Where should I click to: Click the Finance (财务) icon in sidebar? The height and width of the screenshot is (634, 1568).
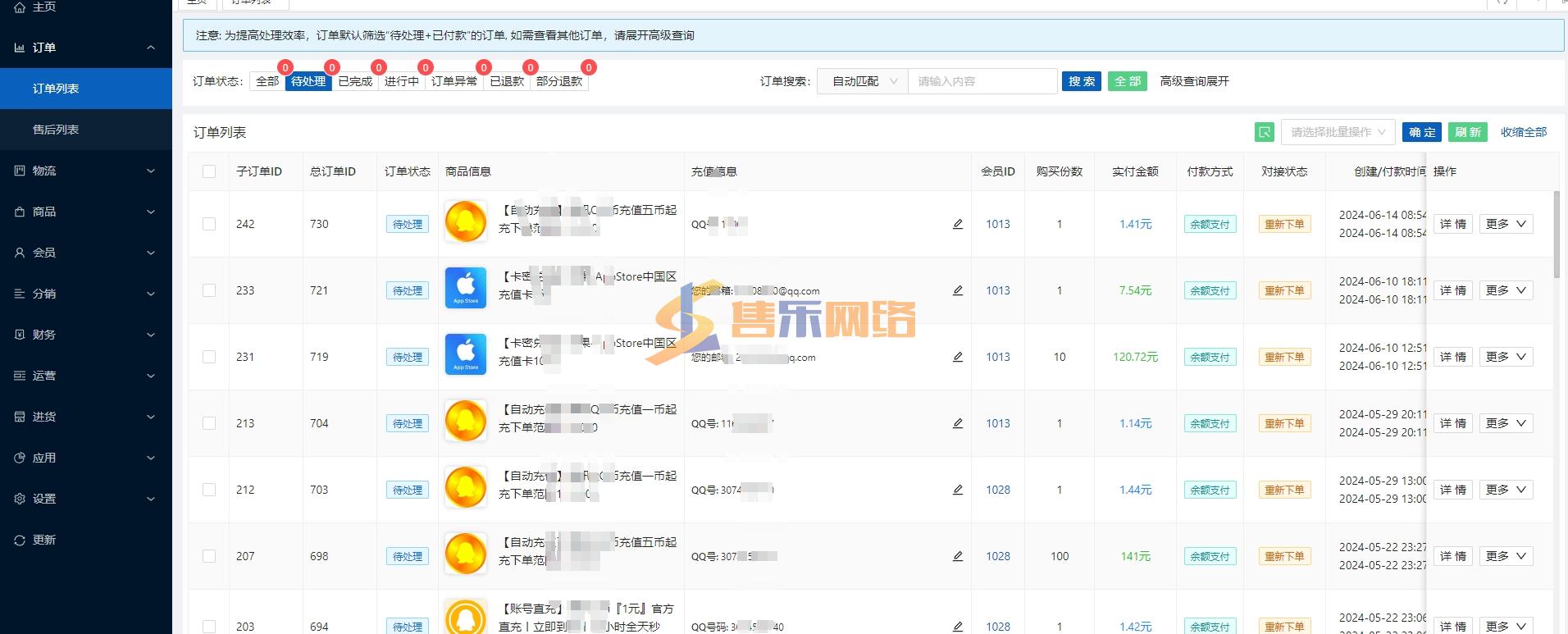[20, 335]
